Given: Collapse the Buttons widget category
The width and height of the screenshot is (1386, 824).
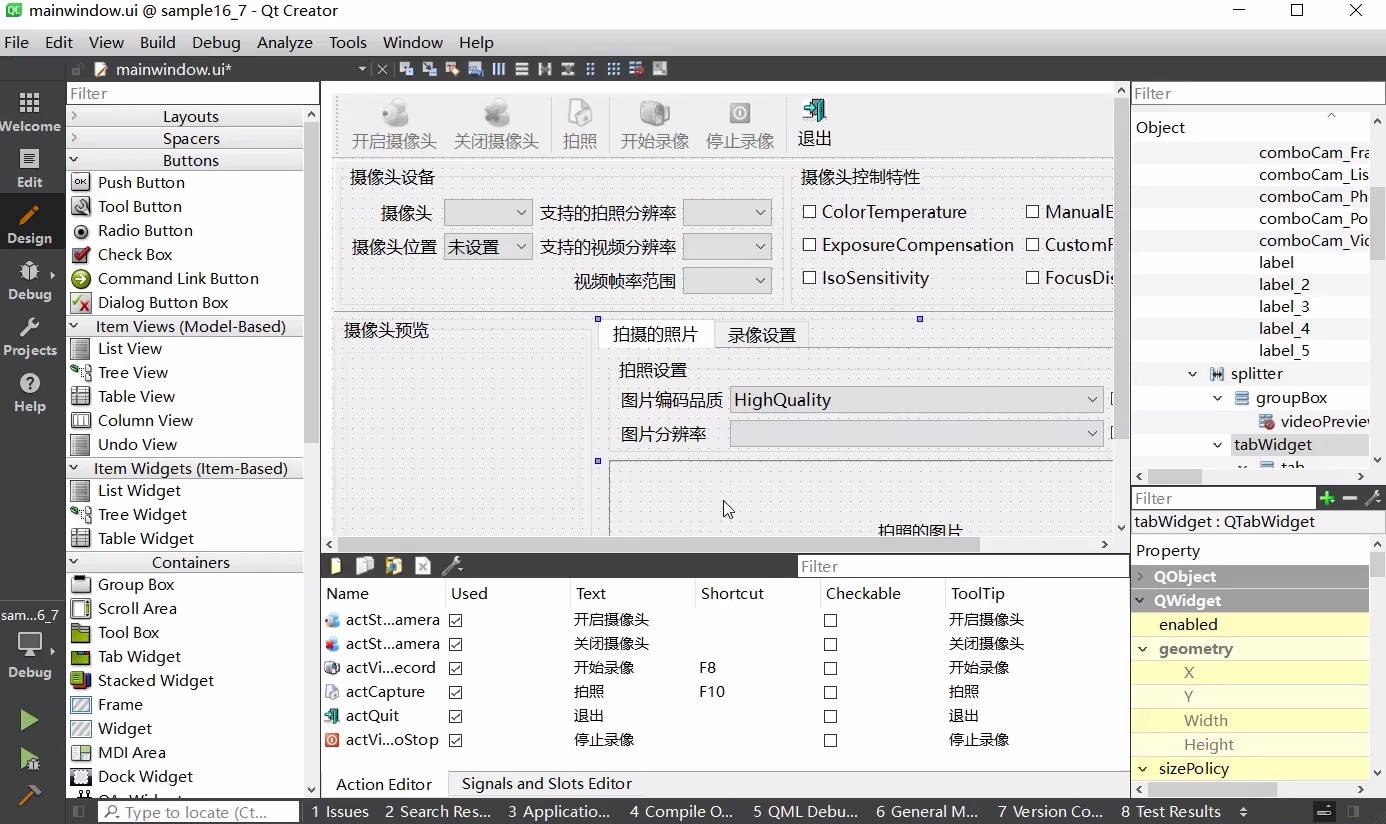Looking at the screenshot, I should click(x=74, y=160).
